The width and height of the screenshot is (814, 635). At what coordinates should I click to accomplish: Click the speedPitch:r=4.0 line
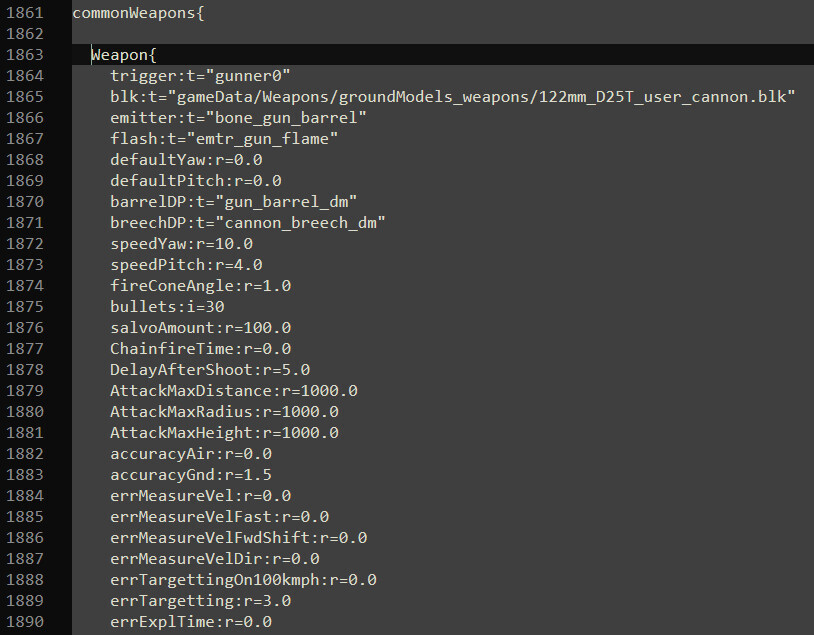186,264
